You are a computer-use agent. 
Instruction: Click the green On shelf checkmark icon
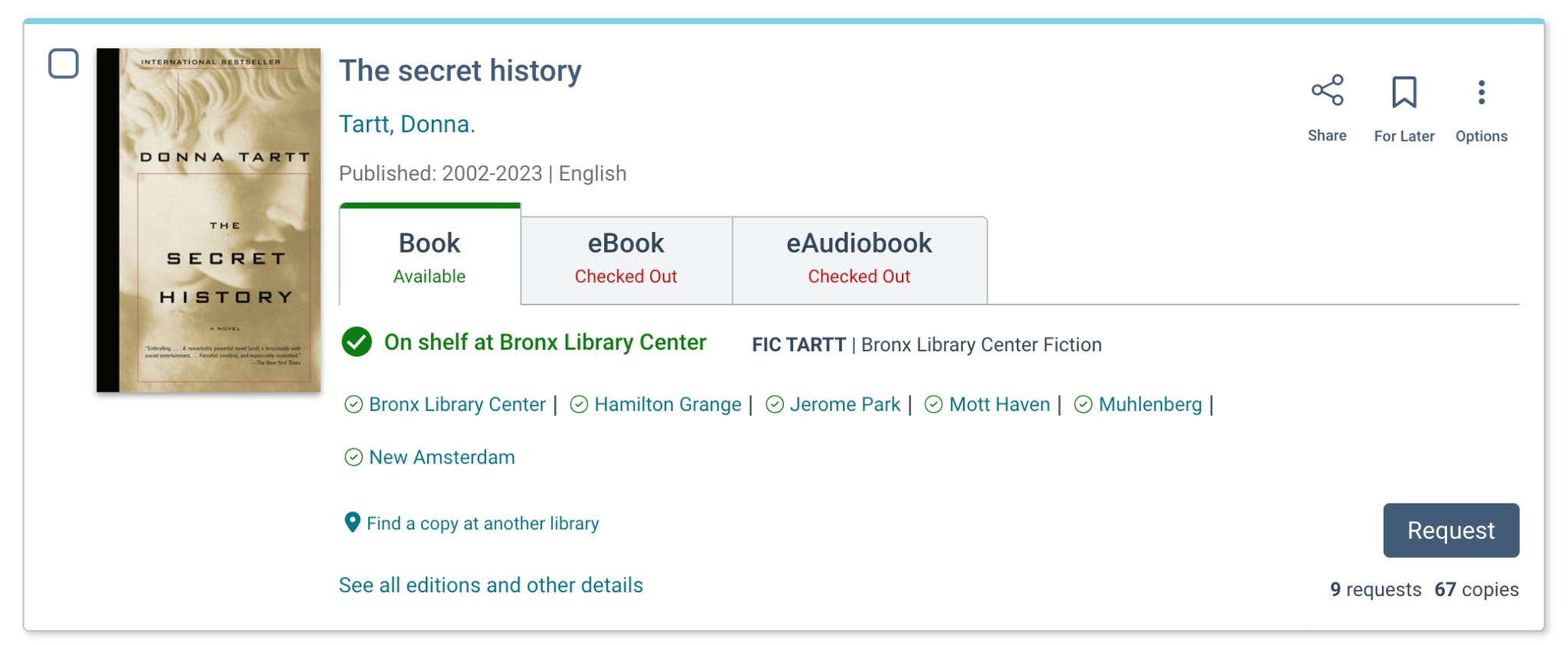click(x=357, y=342)
